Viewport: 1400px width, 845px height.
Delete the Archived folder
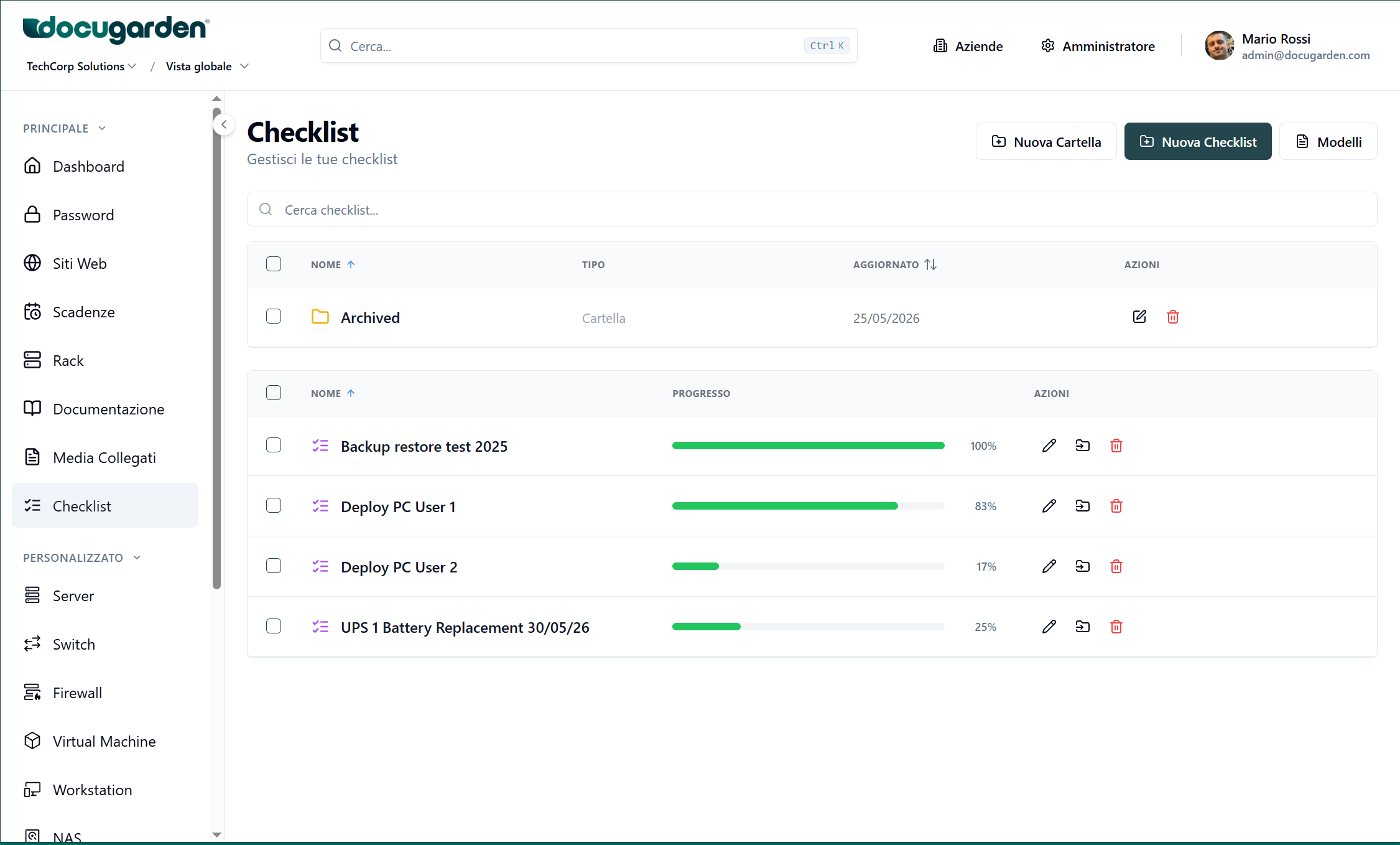(x=1173, y=317)
